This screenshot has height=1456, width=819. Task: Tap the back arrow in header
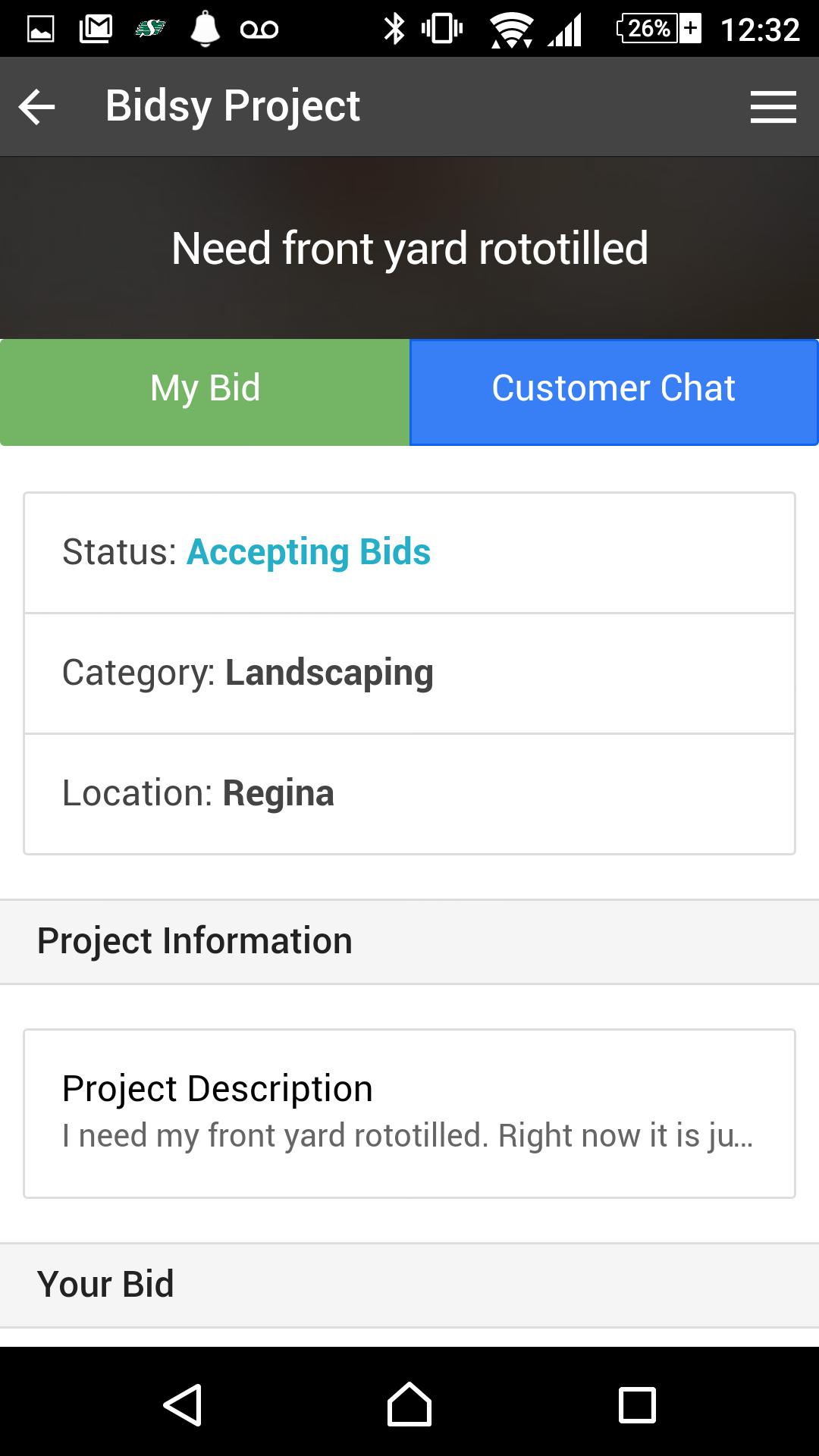click(x=36, y=106)
